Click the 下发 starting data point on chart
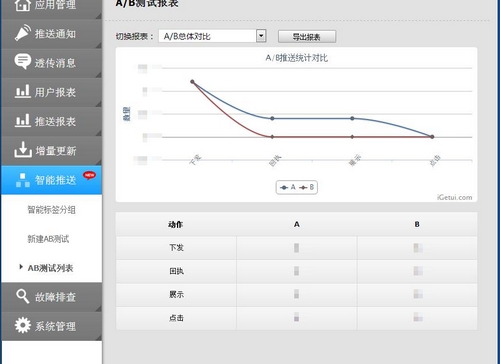 click(x=192, y=82)
